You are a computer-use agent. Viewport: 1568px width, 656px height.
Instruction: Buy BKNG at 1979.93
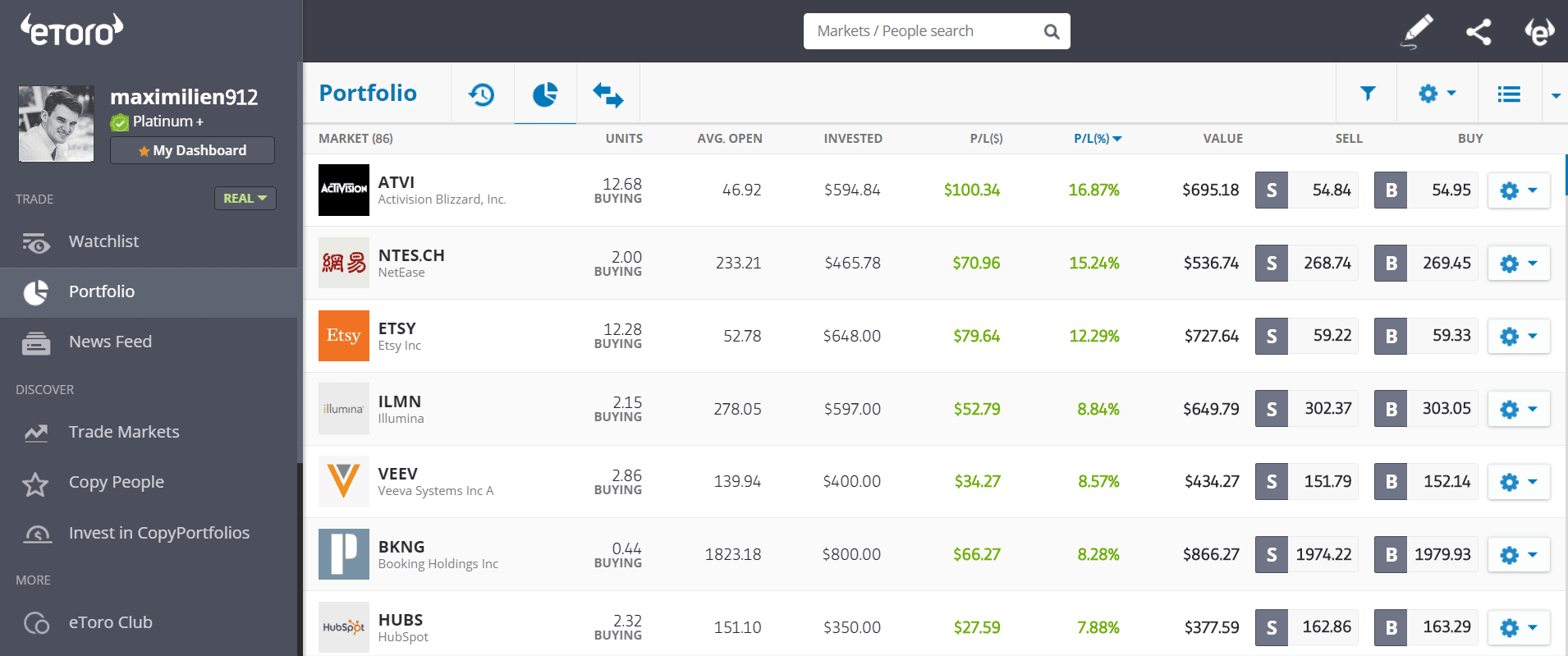pyautogui.click(x=1426, y=554)
